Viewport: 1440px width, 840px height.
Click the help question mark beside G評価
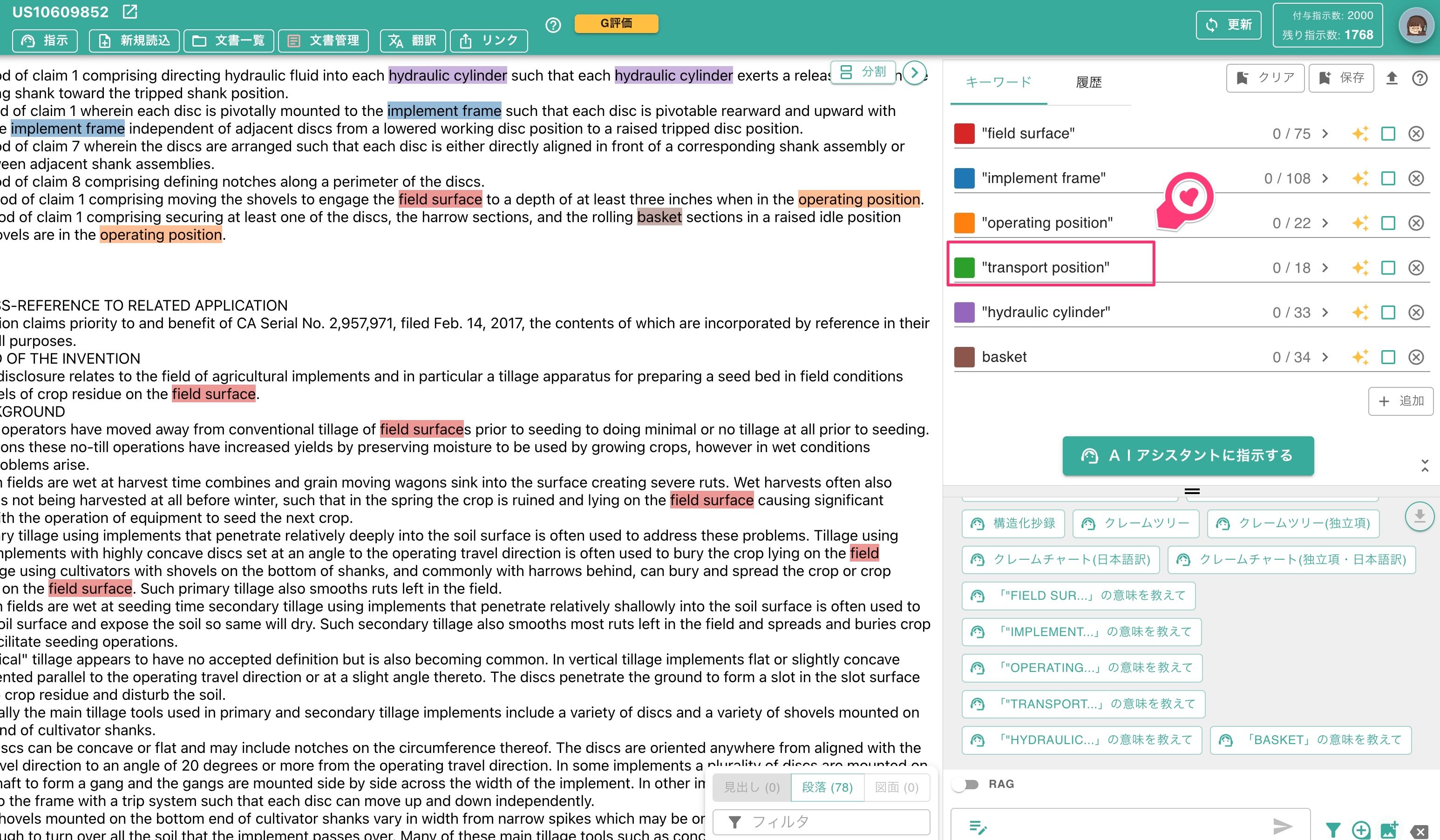pos(552,25)
